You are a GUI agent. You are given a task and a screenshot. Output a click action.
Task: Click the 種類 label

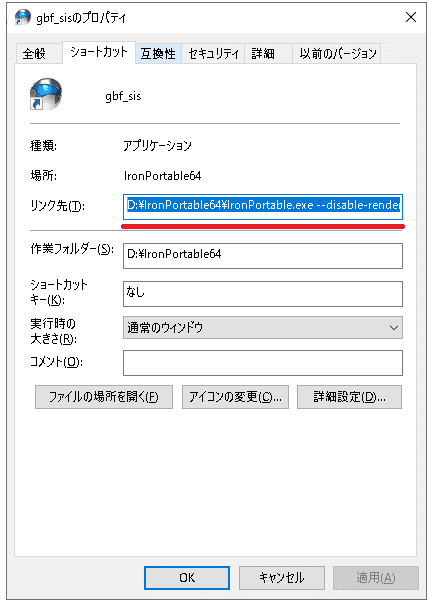point(44,146)
